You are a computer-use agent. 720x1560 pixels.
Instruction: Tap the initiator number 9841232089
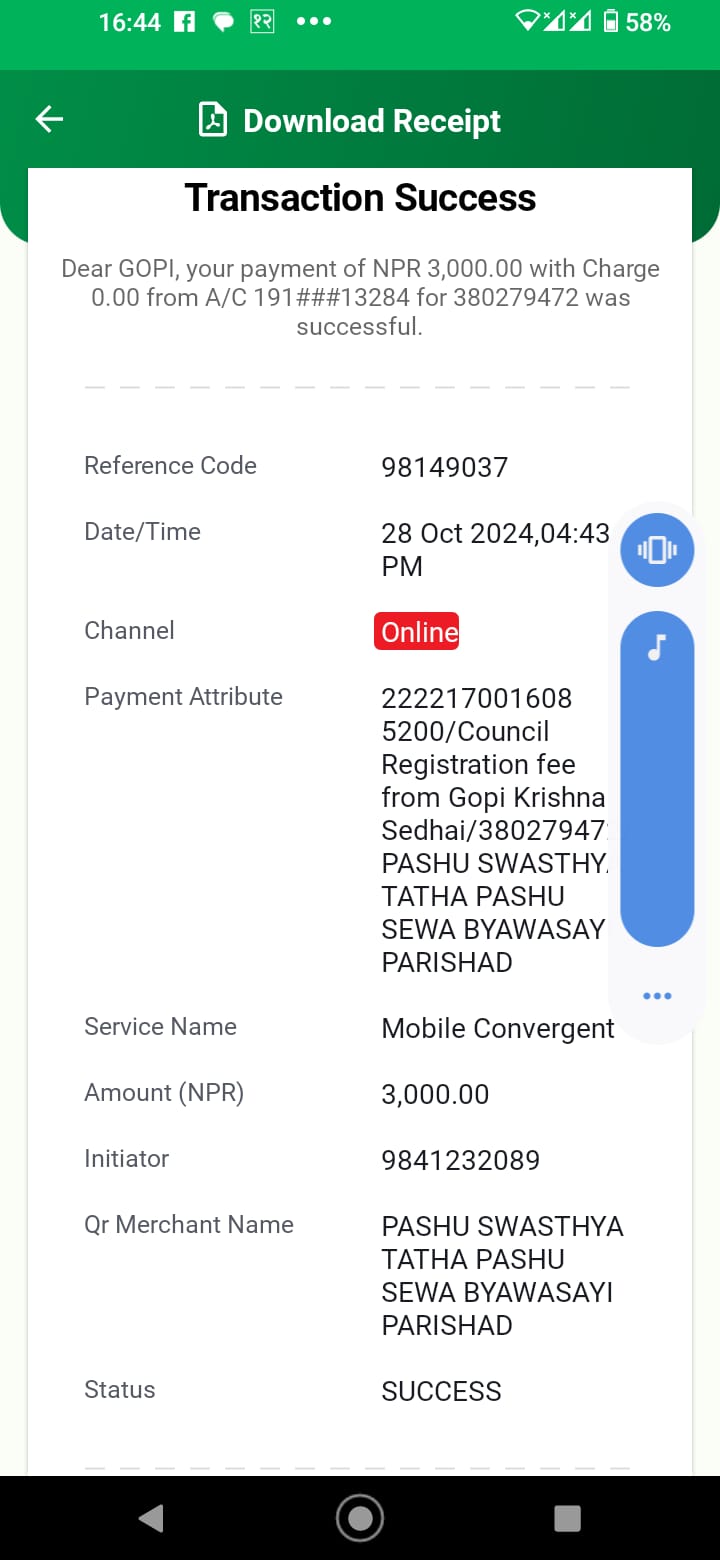[x=461, y=1160]
